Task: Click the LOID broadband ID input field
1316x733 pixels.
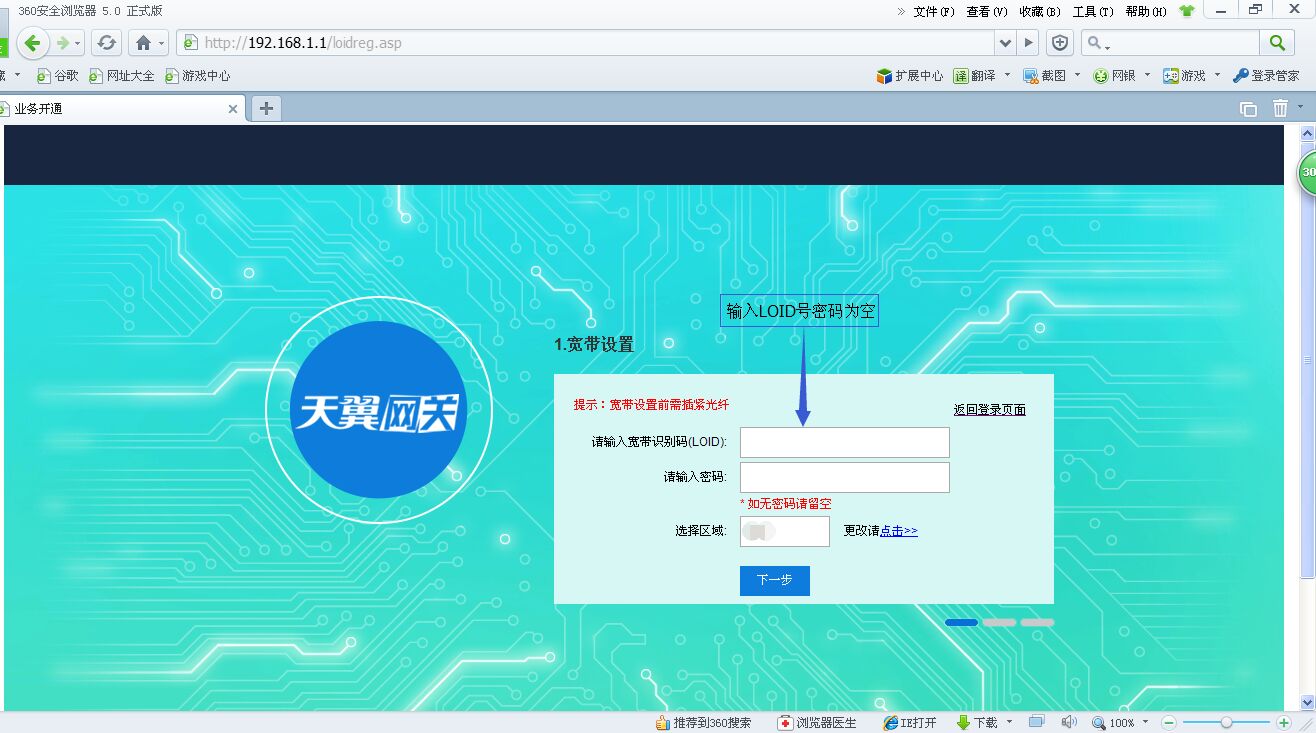Action: (844, 442)
